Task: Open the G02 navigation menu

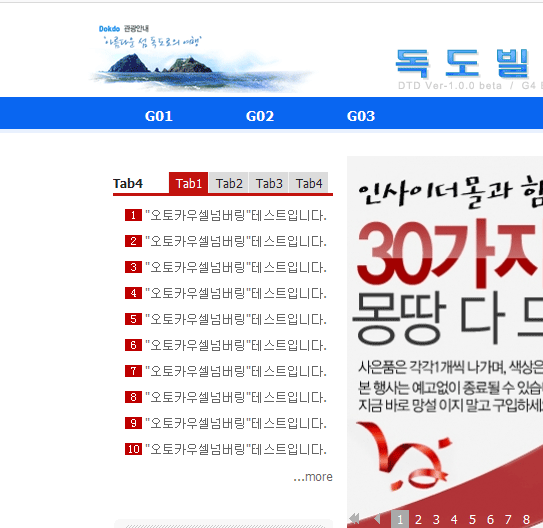Action: click(260, 116)
